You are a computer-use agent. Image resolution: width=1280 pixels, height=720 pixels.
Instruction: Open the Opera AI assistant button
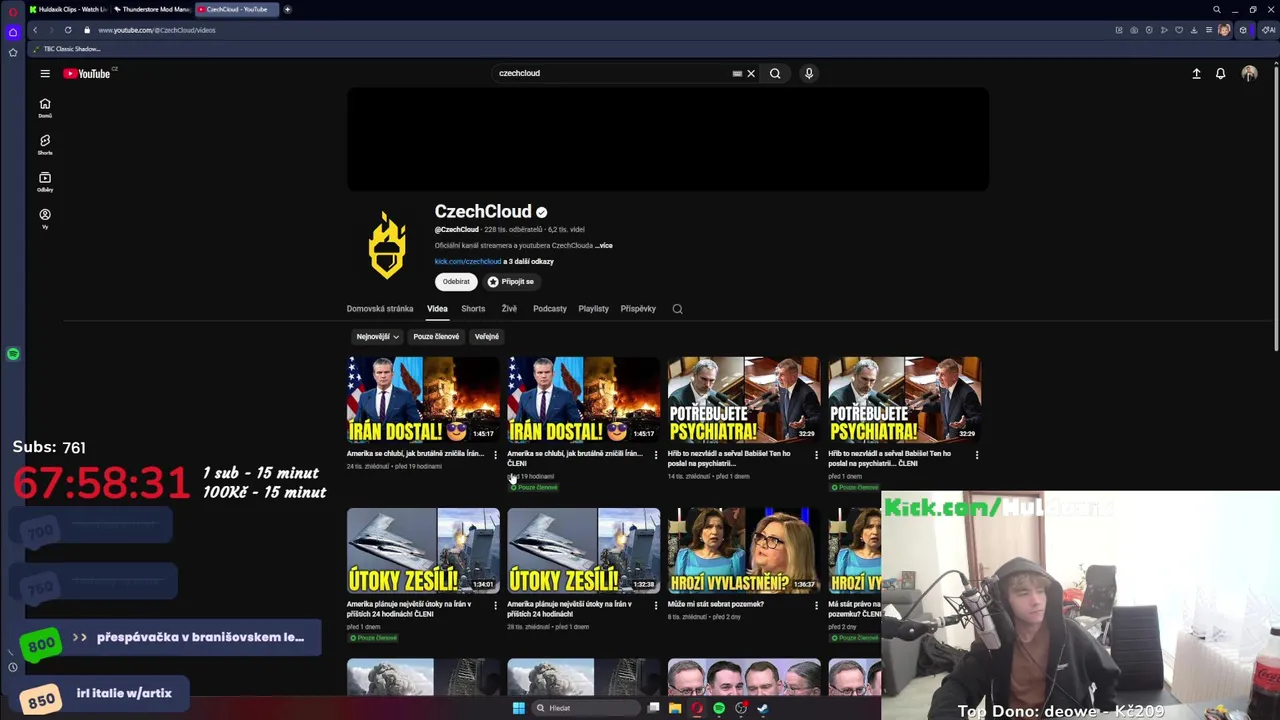[x=1268, y=30]
